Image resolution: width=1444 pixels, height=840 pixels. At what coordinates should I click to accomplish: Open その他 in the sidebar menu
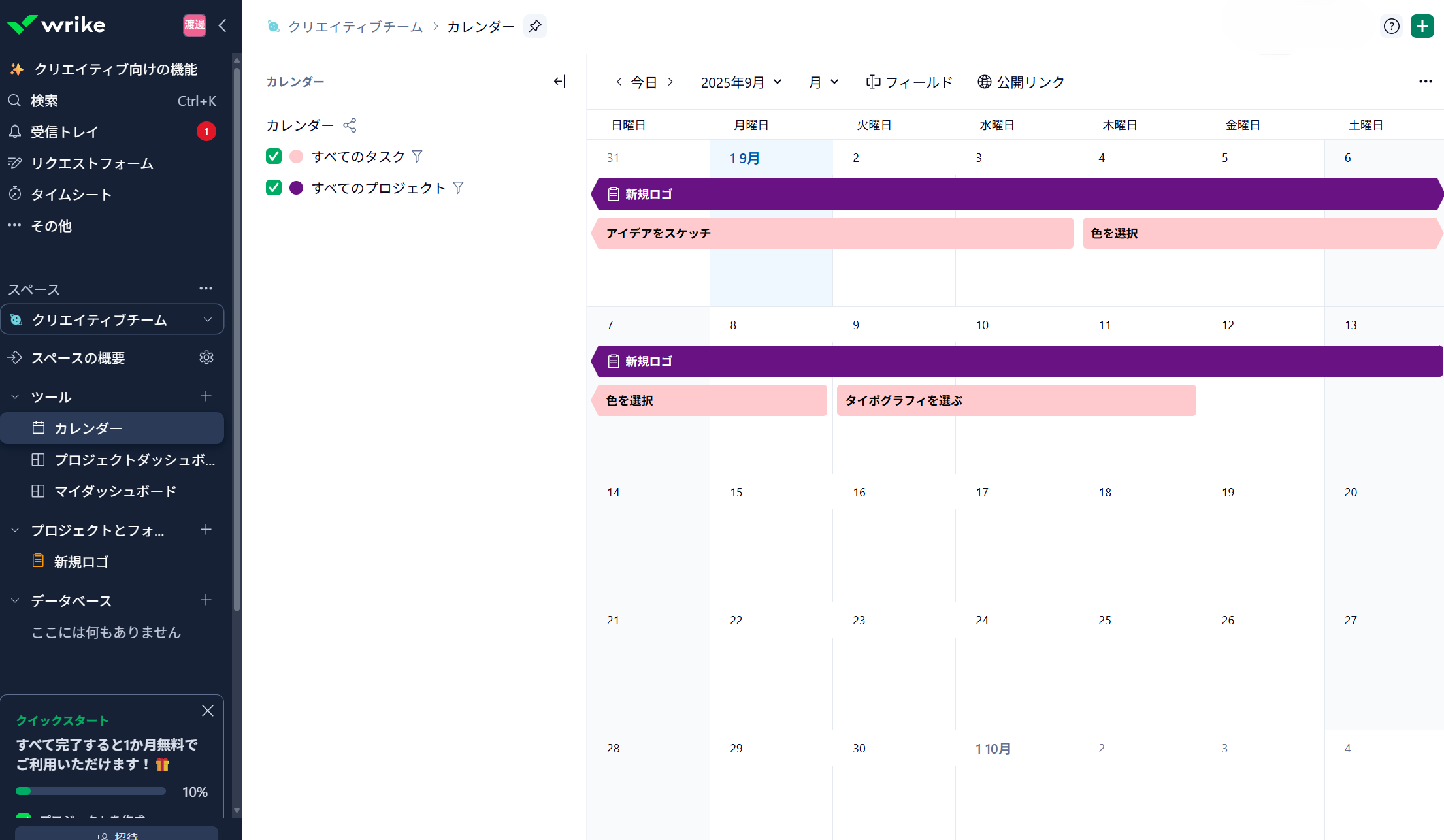click(x=51, y=225)
